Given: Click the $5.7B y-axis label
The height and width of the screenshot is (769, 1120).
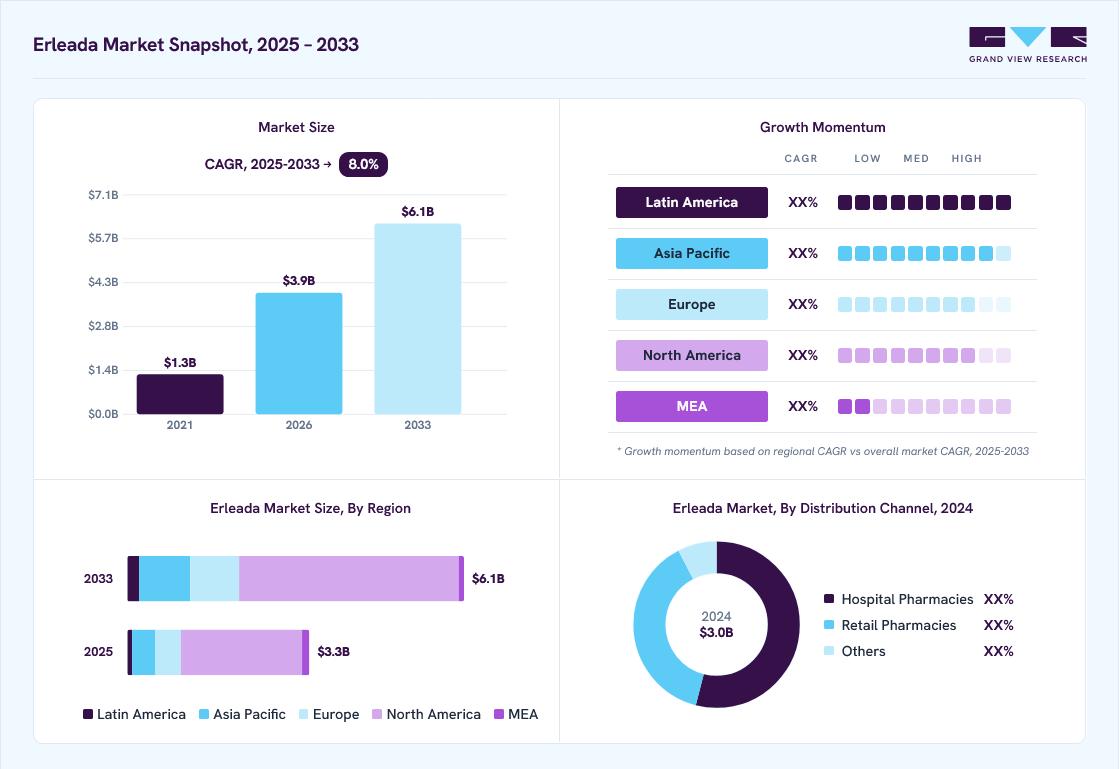Looking at the screenshot, I should [103, 238].
